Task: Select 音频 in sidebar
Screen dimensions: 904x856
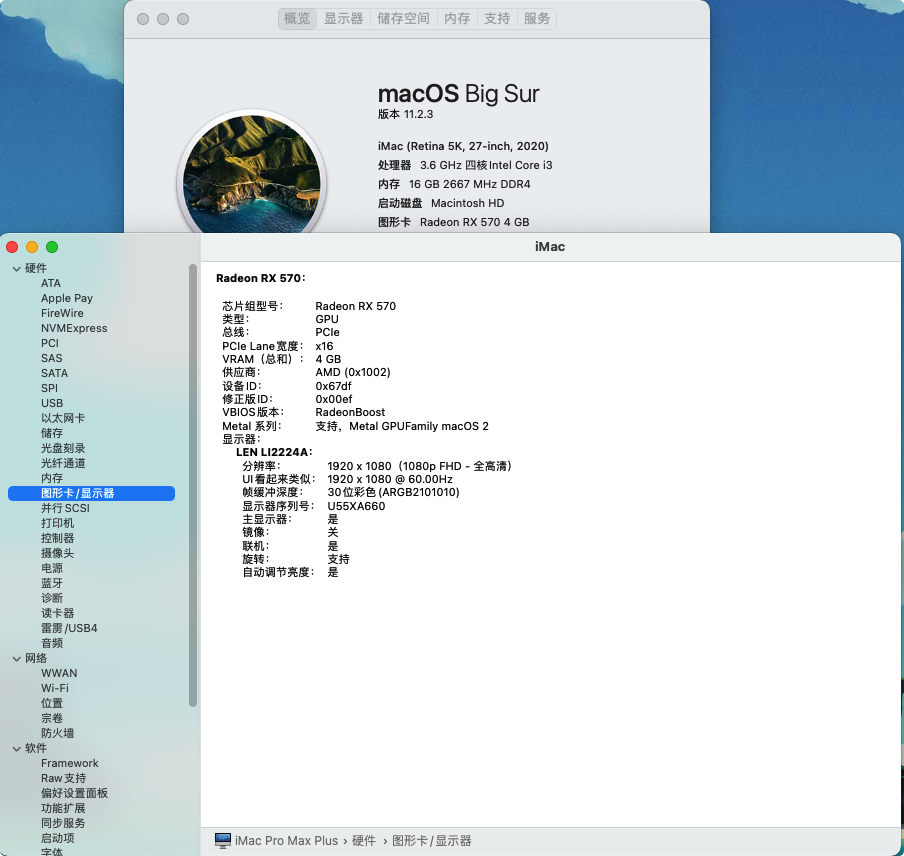Action: point(52,643)
